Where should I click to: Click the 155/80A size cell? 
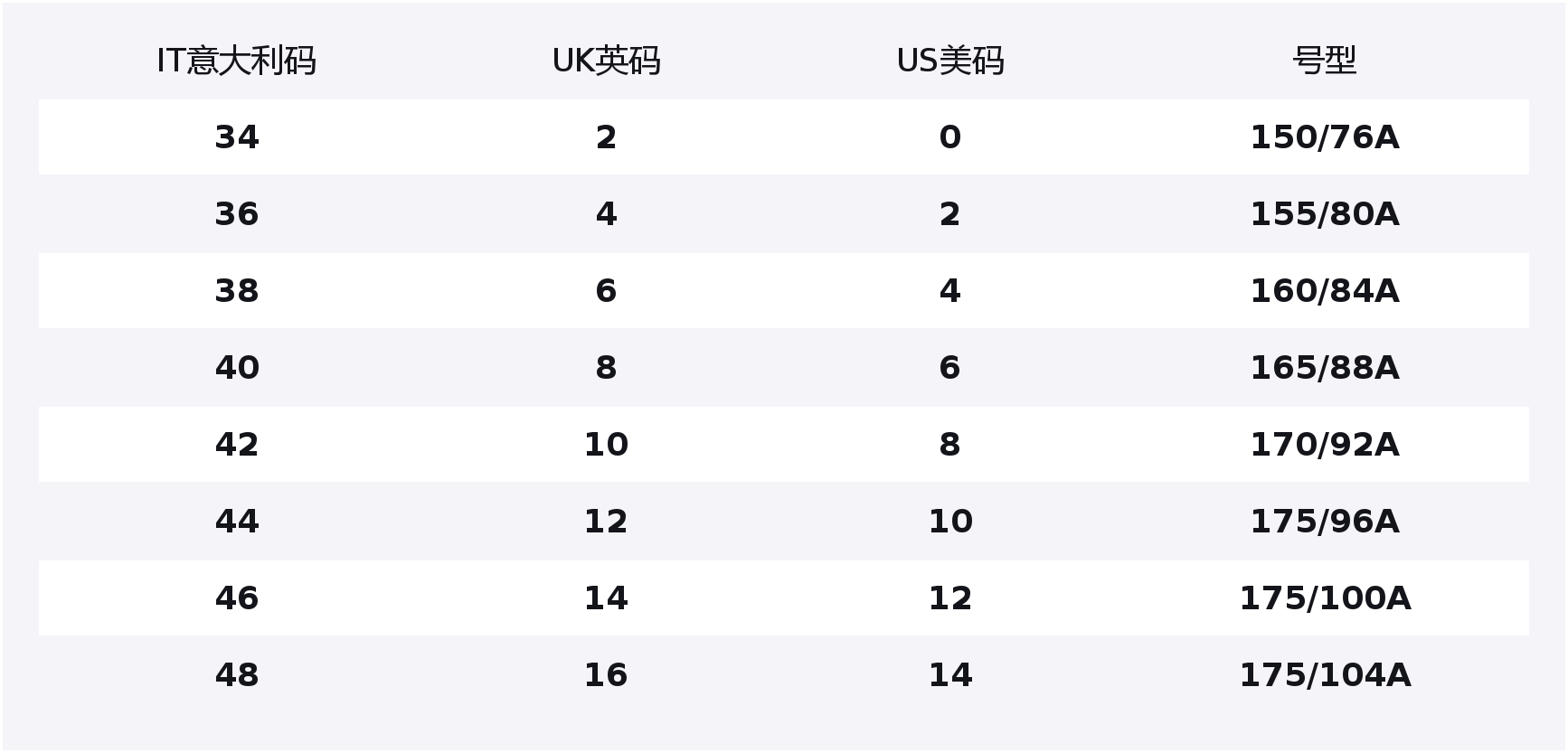pos(1324,214)
